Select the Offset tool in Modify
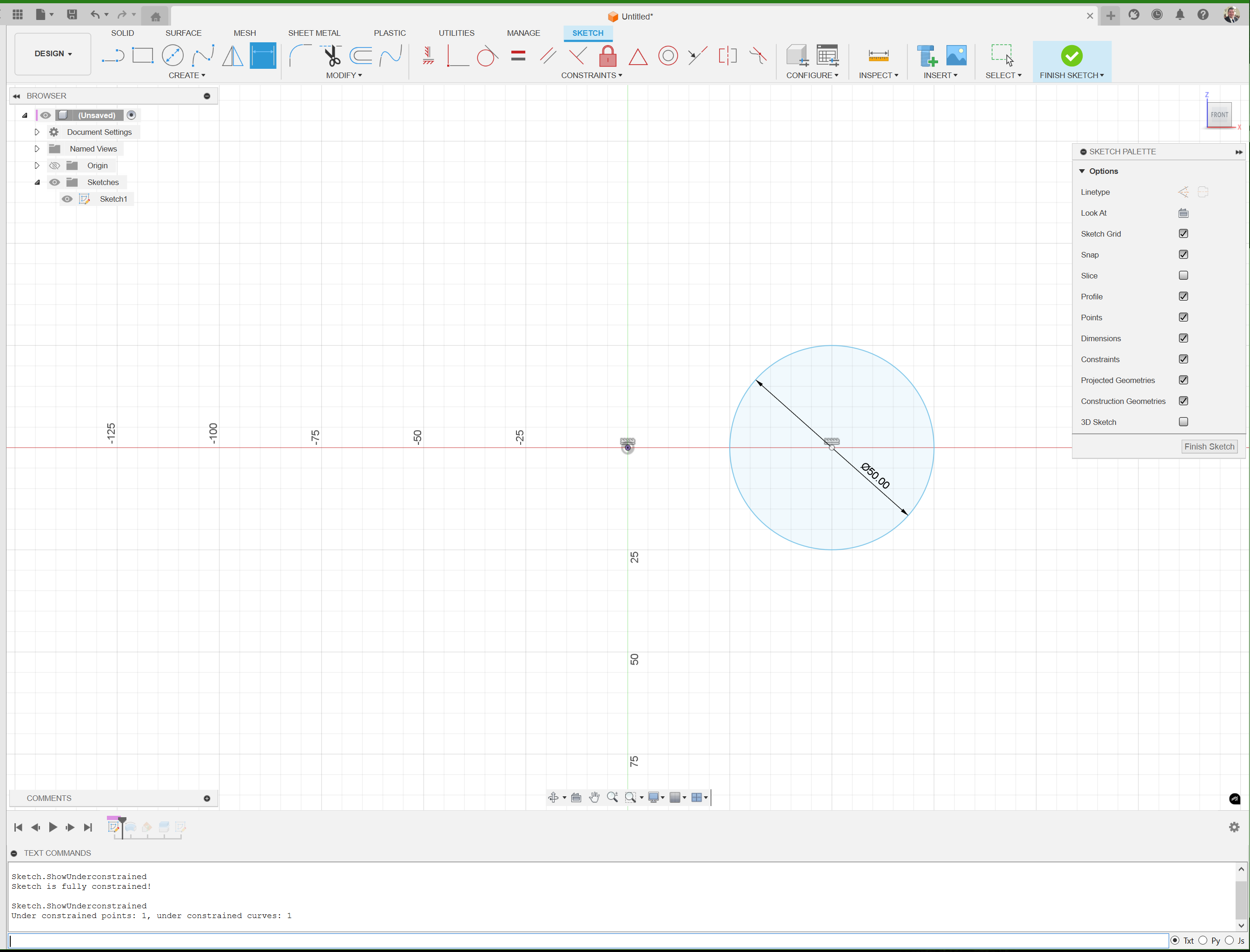The image size is (1250, 952). point(361,55)
